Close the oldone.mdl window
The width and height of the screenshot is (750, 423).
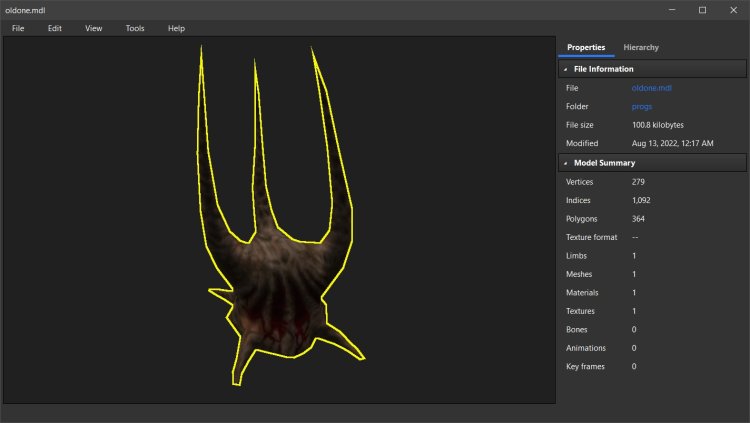731,10
